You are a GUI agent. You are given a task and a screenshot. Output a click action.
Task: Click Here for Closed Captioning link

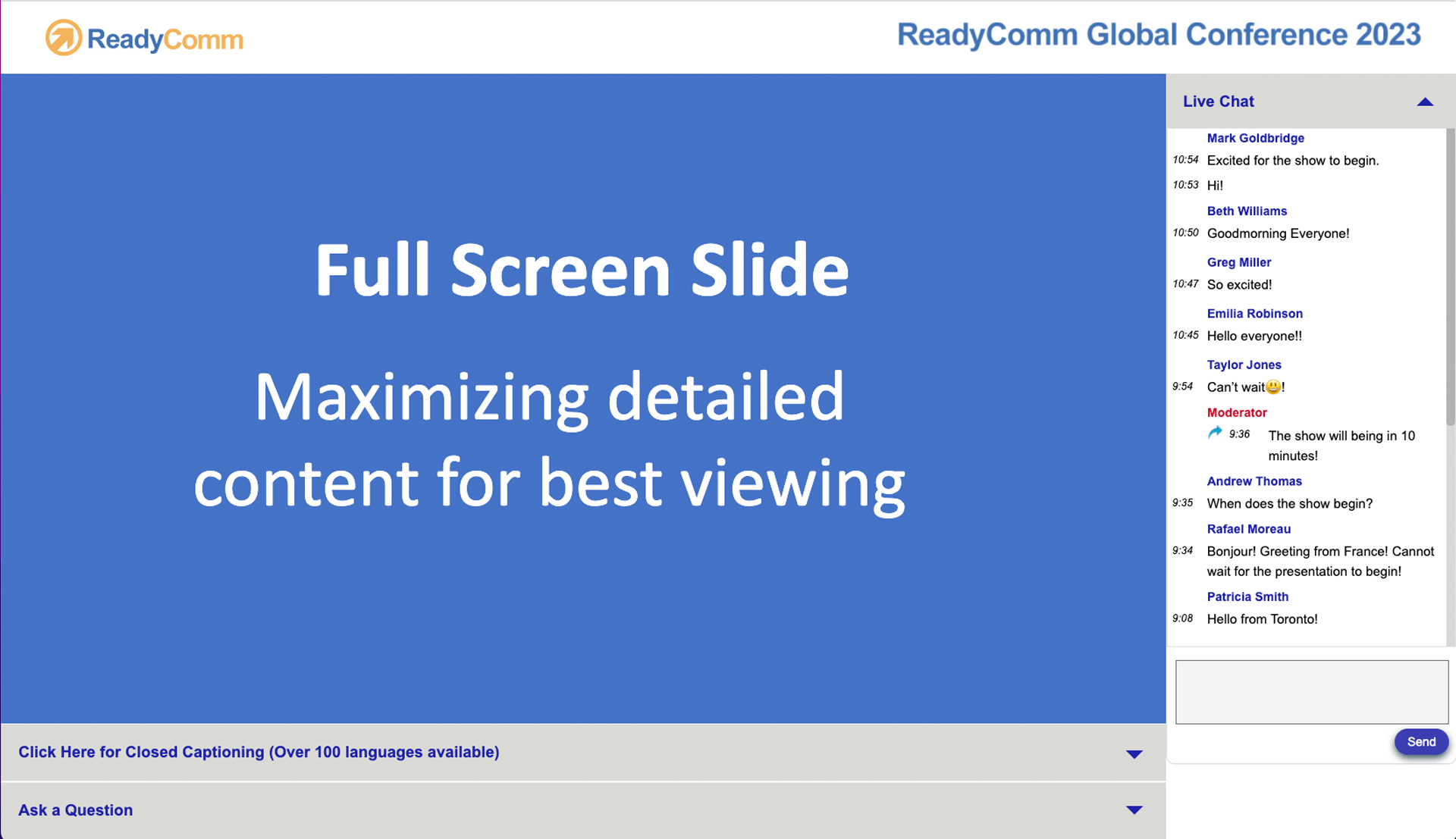pyautogui.click(x=258, y=751)
